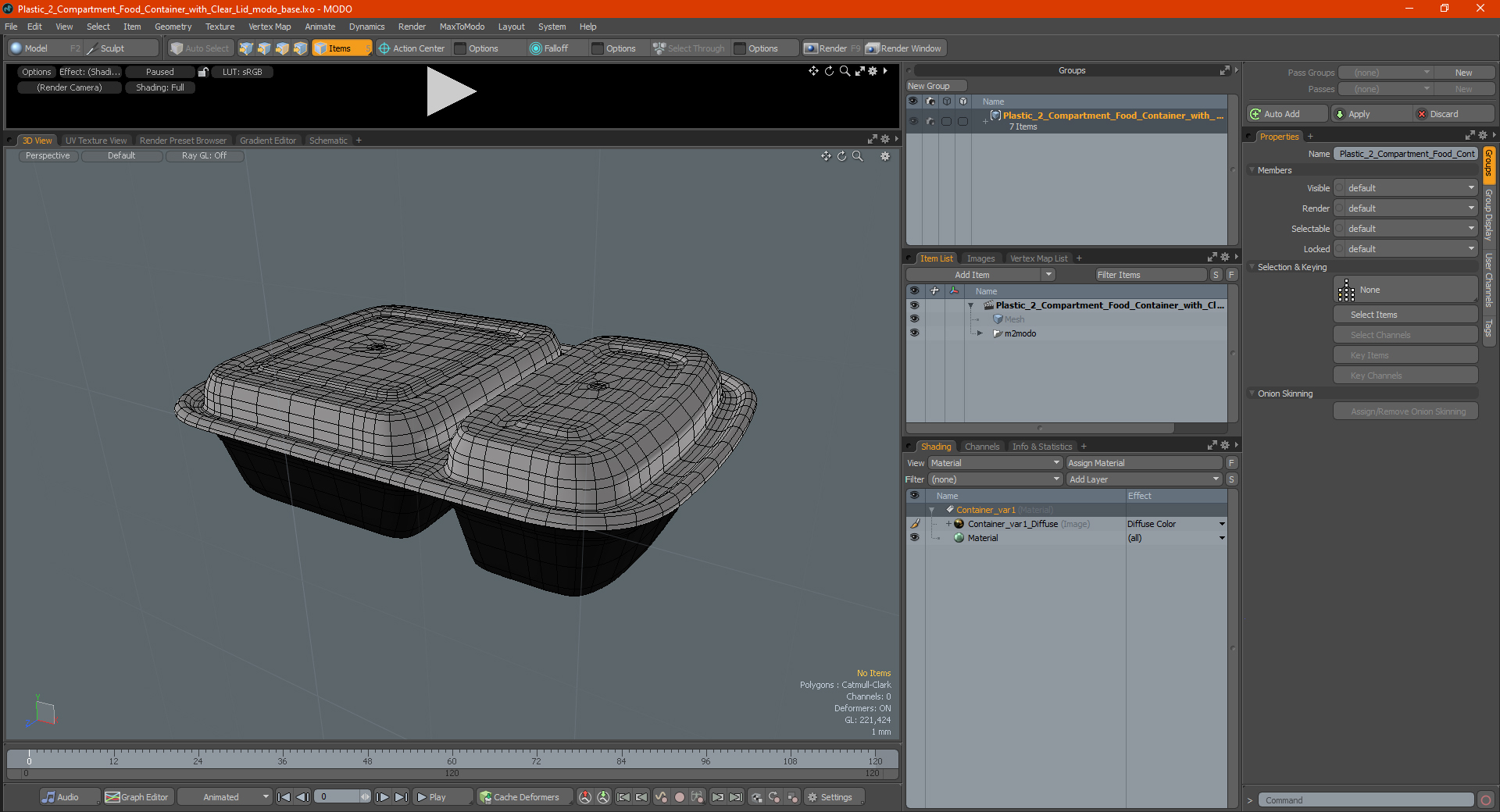Open shader View Material dropdown
The height and width of the screenshot is (812, 1500).
point(995,463)
